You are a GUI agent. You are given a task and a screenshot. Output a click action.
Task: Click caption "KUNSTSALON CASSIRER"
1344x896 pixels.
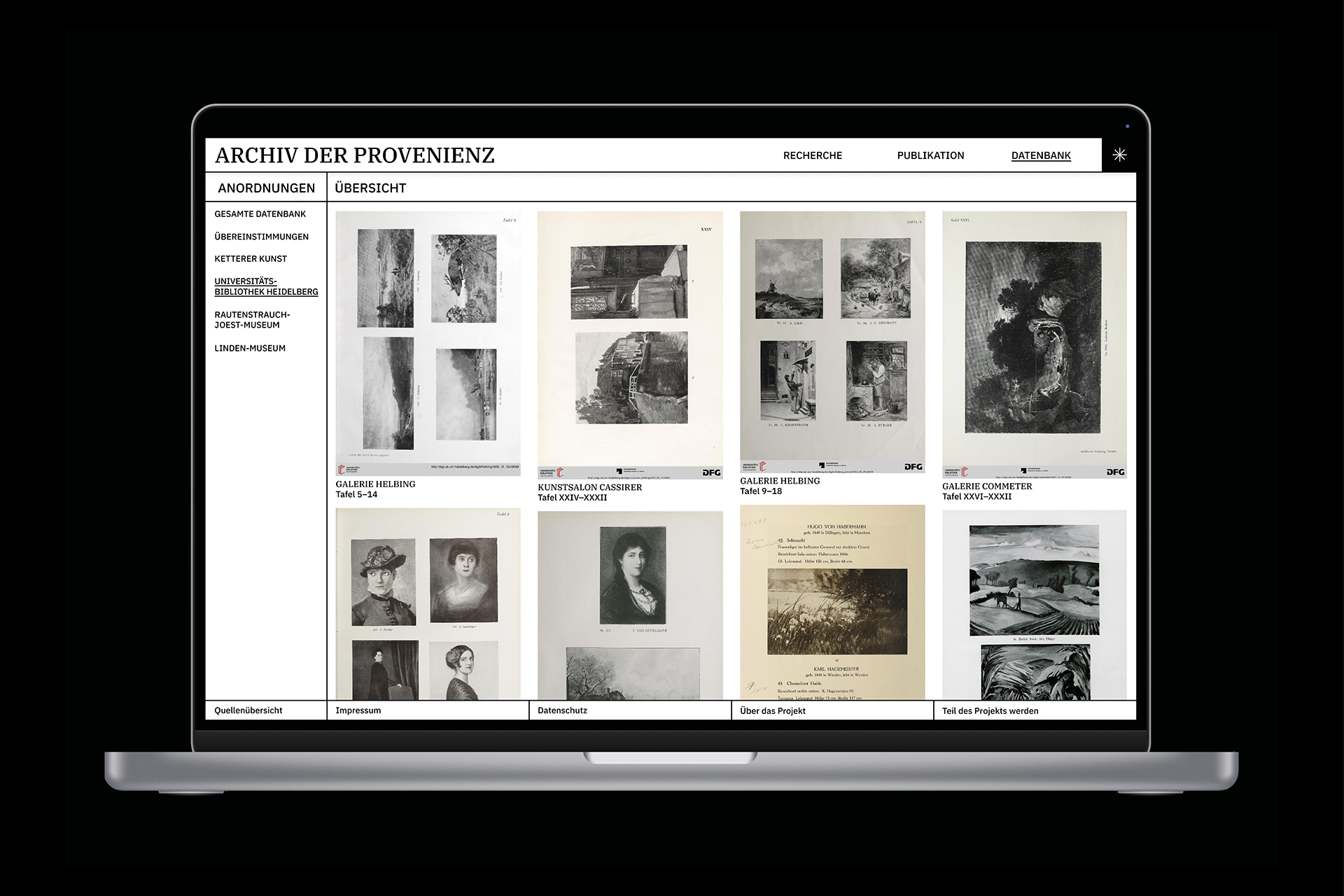tap(590, 487)
